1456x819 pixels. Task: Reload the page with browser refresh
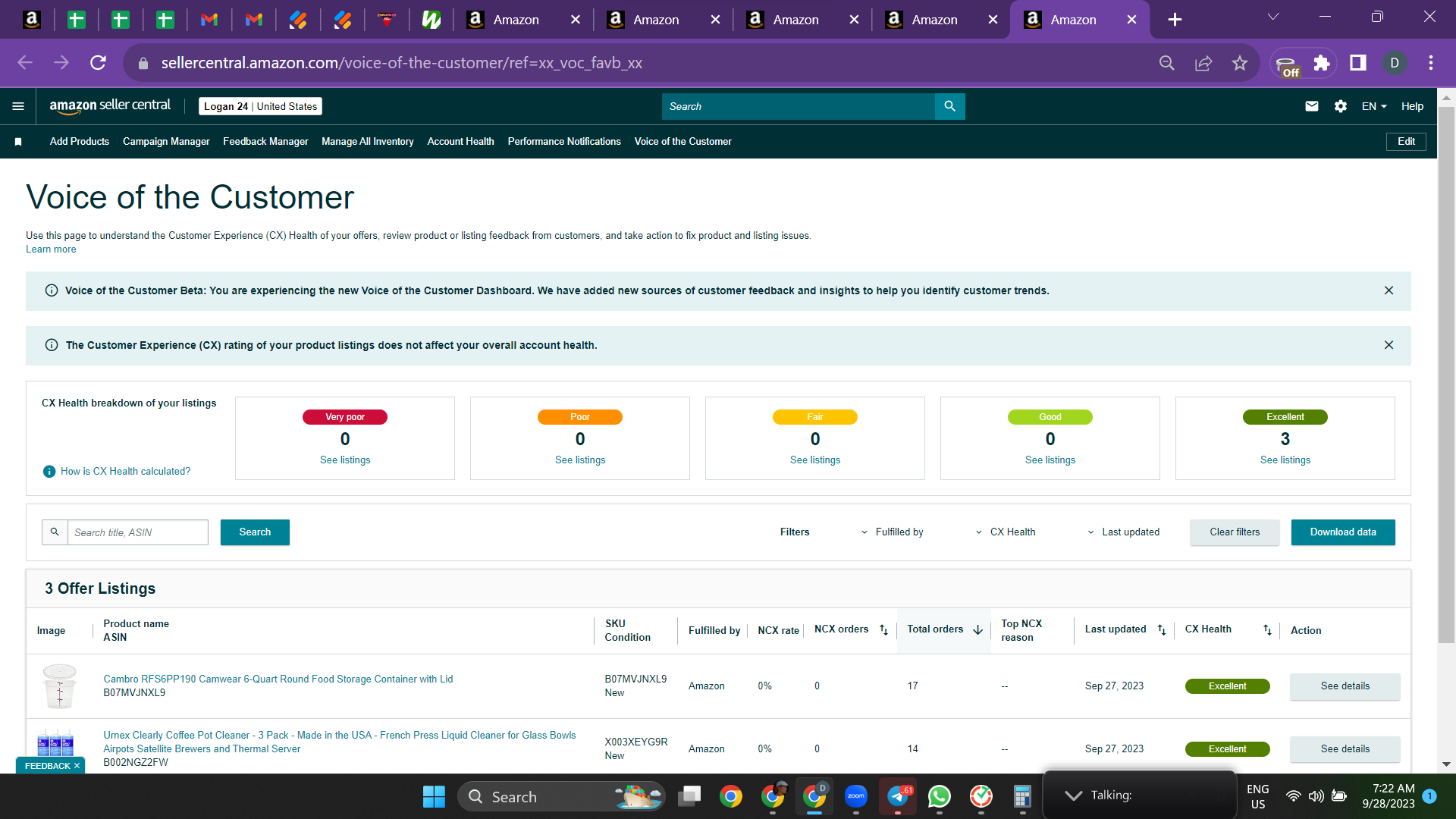[x=98, y=63]
